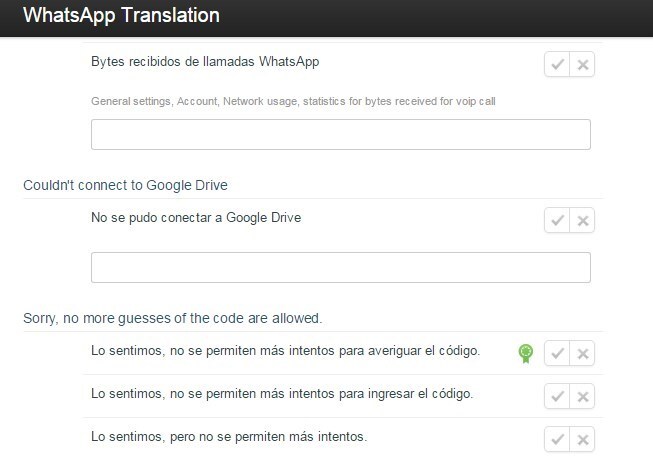Screen dimensions: 653x460
Task: Click the 'General settings, Account, Network usage' description
Action: [294, 101]
